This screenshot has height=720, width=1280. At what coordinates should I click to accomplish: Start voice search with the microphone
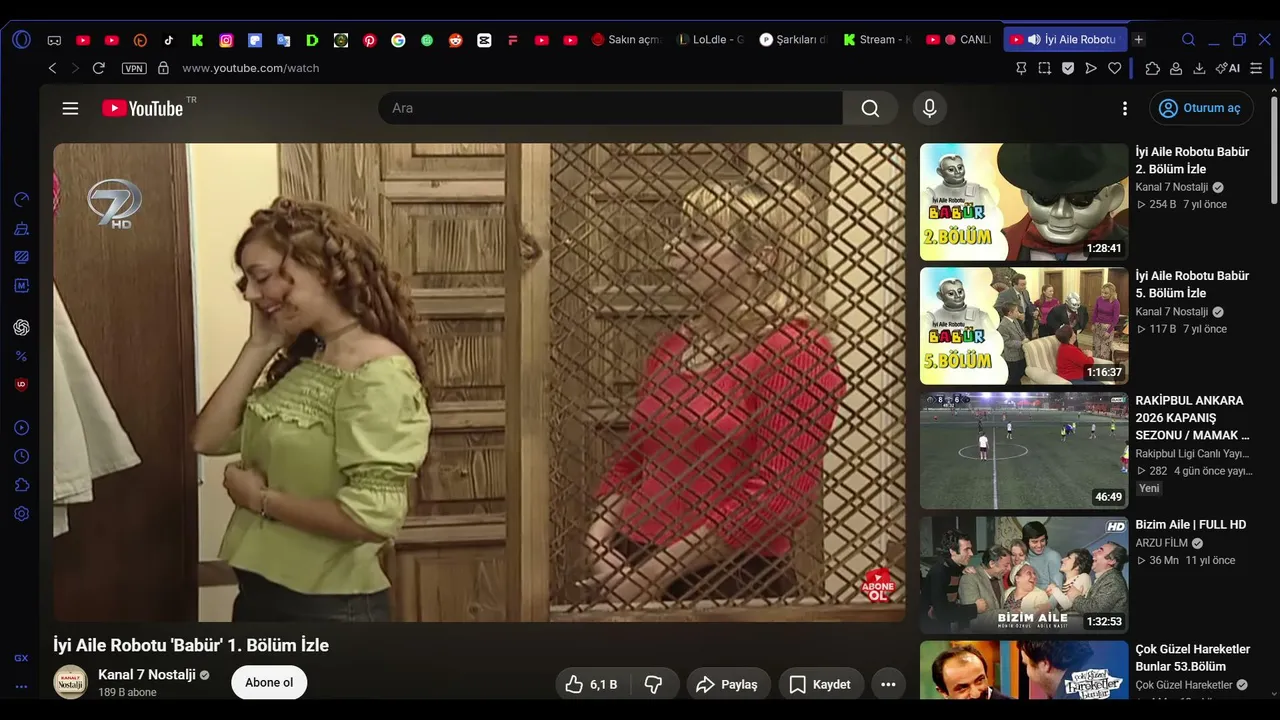930,108
